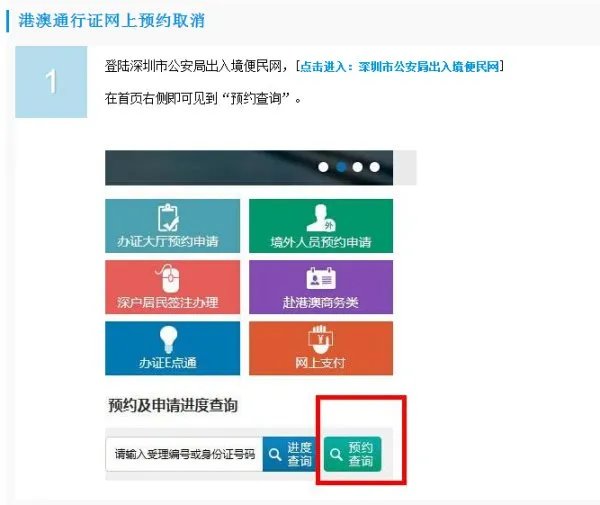Click the ID card icon
Screen dimensions: 600x505
tap(321, 279)
